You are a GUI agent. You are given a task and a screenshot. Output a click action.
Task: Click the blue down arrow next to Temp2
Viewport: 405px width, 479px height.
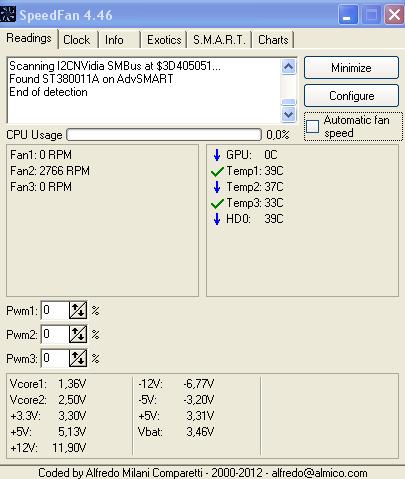(x=217, y=187)
